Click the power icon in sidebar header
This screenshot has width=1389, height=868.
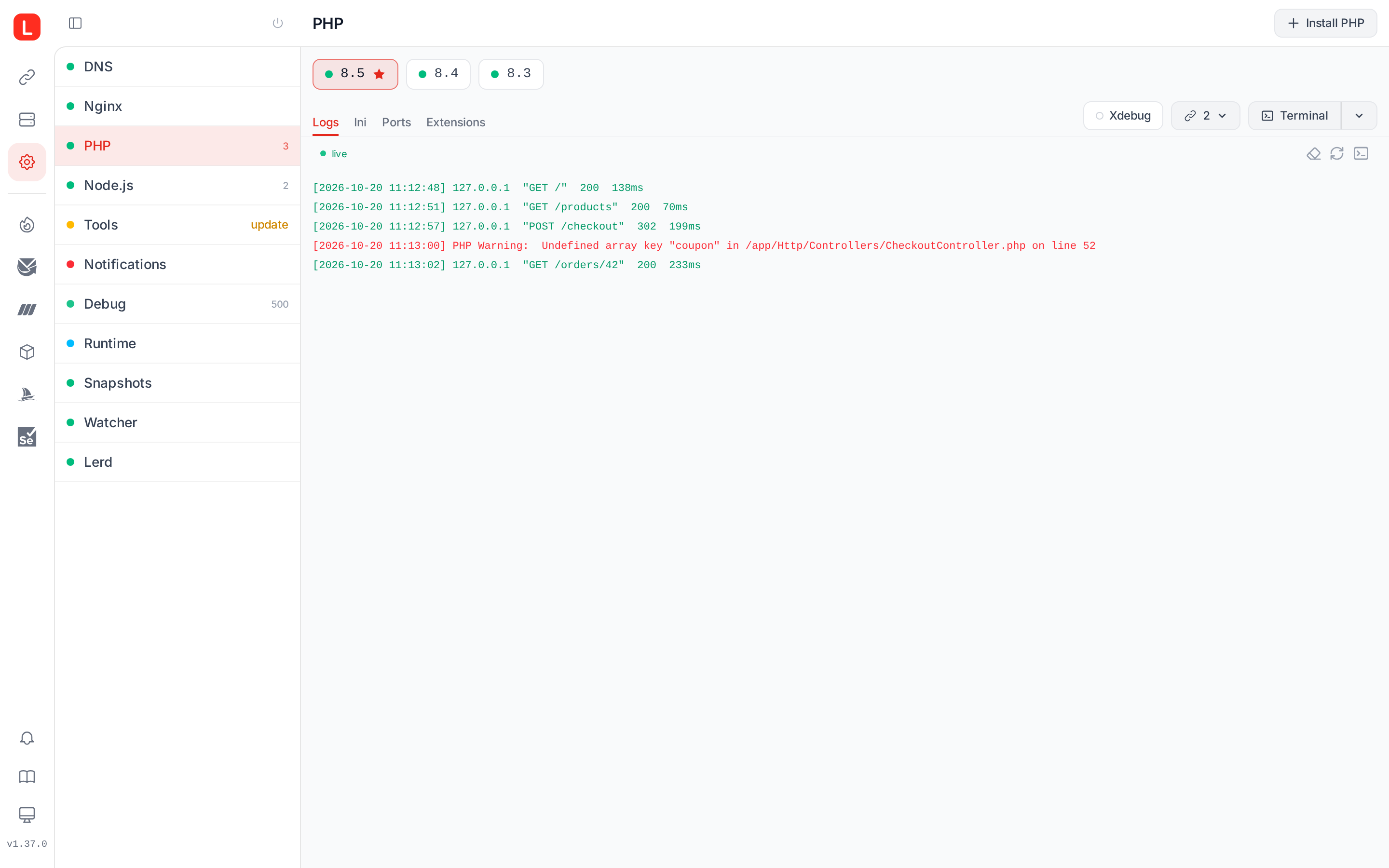pos(278,23)
